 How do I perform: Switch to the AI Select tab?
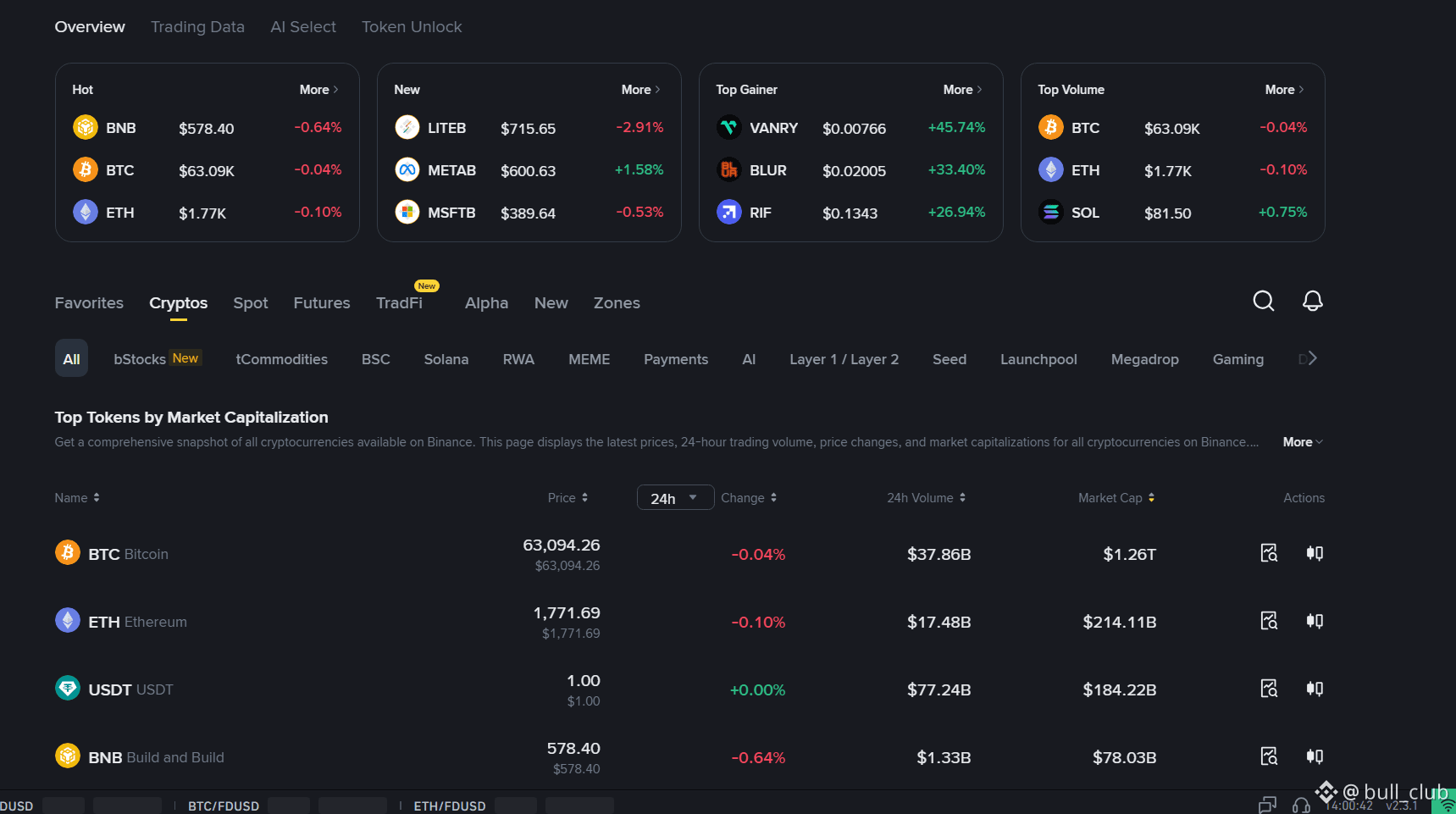click(303, 27)
